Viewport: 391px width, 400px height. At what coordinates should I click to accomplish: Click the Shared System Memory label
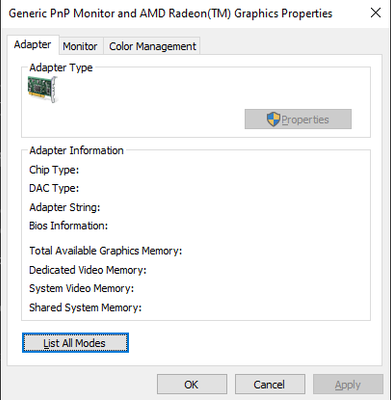click(x=85, y=307)
